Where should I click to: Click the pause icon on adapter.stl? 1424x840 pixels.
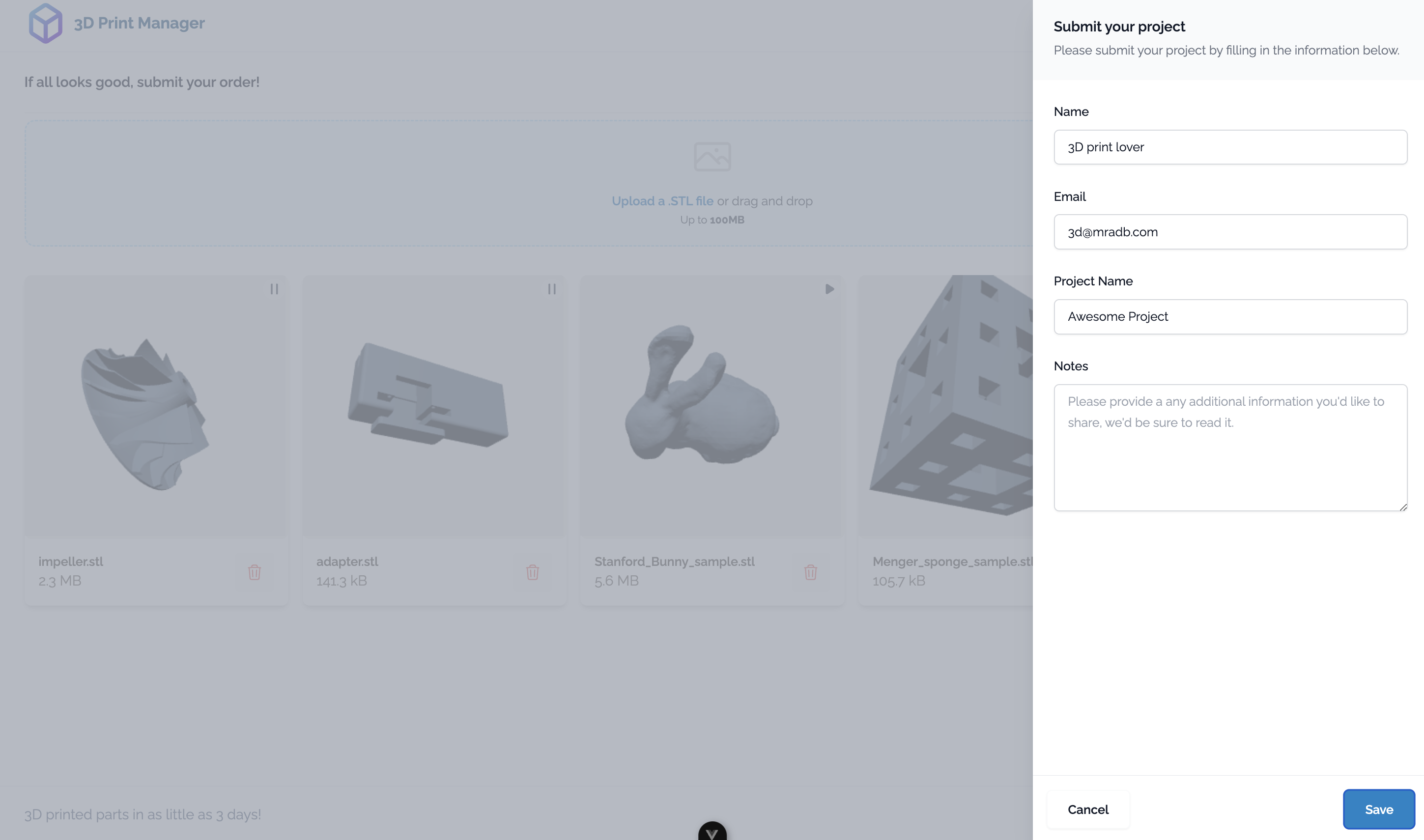[551, 289]
